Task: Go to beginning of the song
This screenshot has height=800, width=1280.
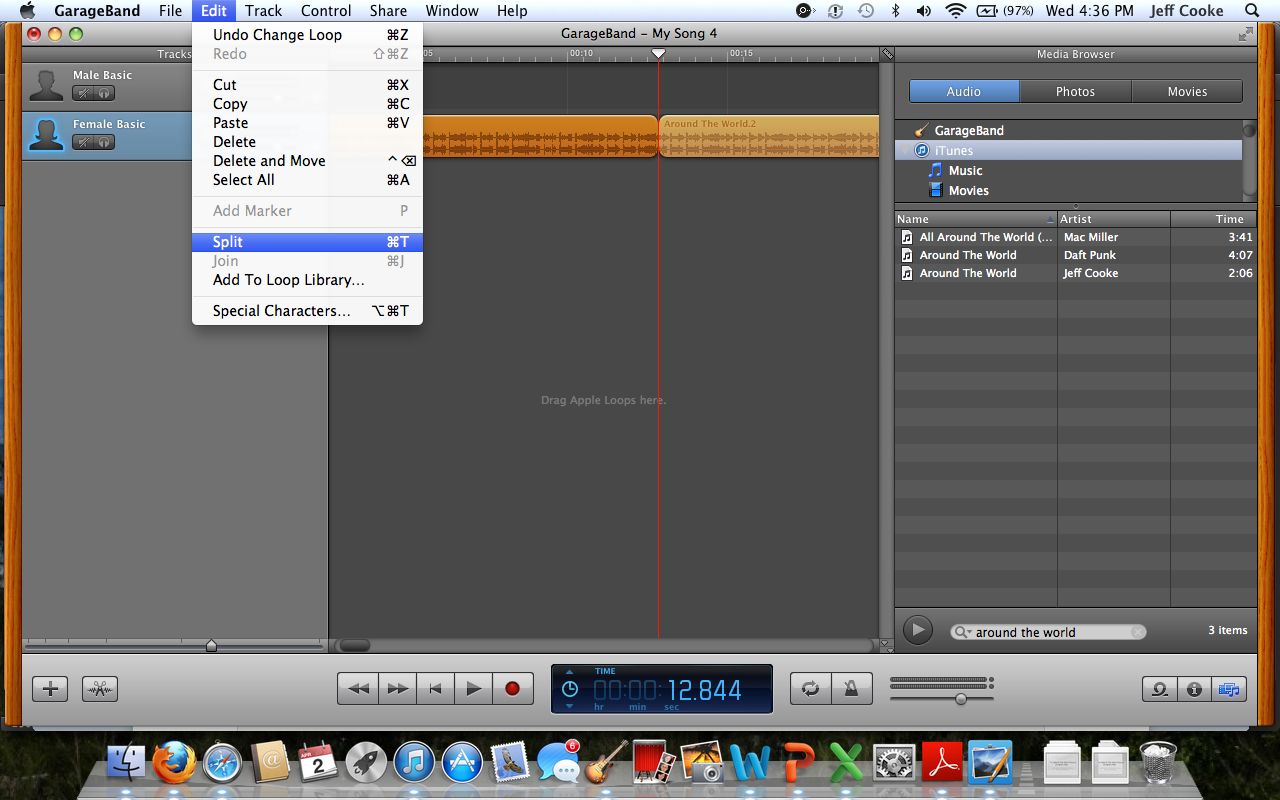Action: click(x=435, y=688)
